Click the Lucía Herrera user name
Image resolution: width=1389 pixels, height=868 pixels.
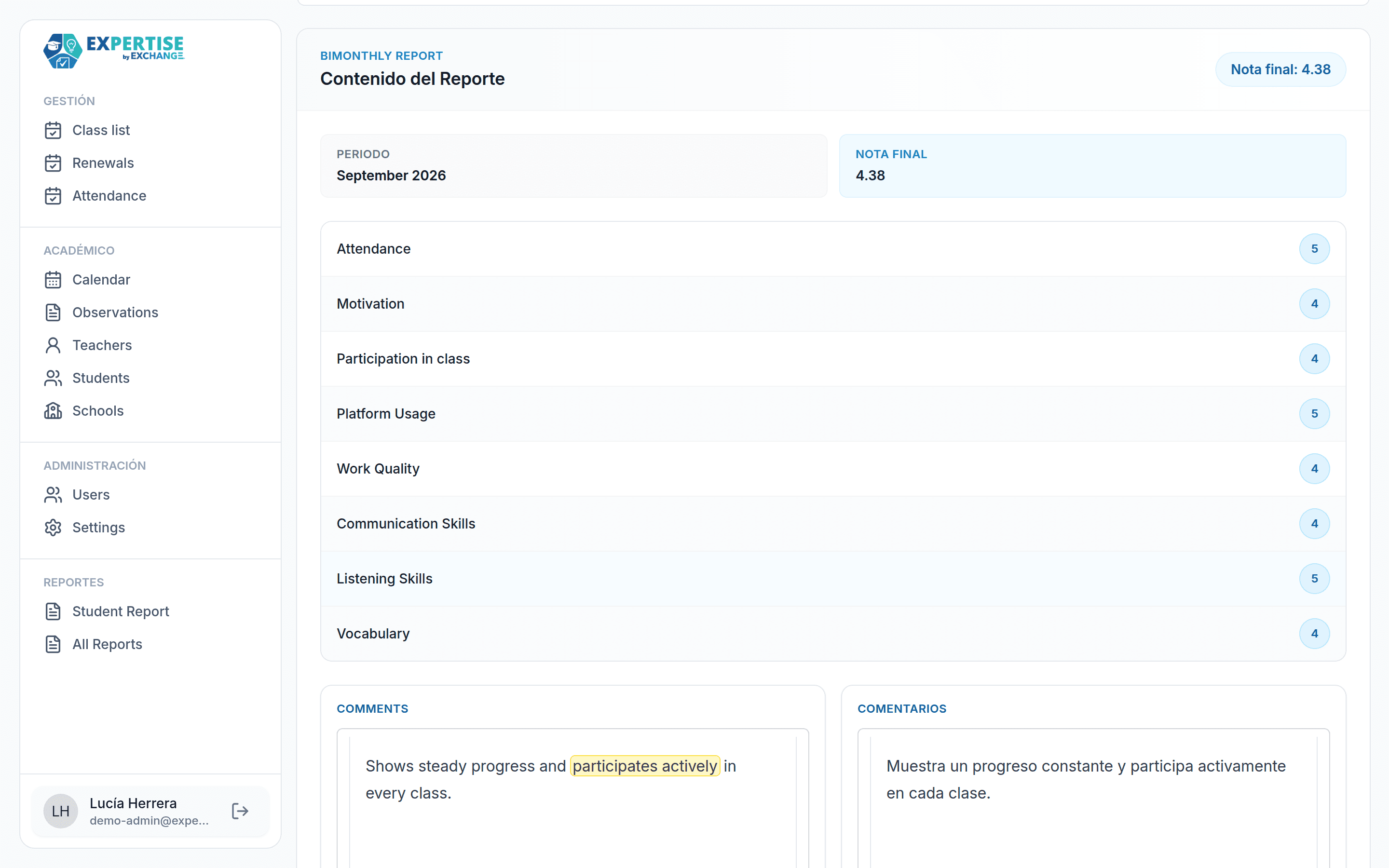(133, 803)
